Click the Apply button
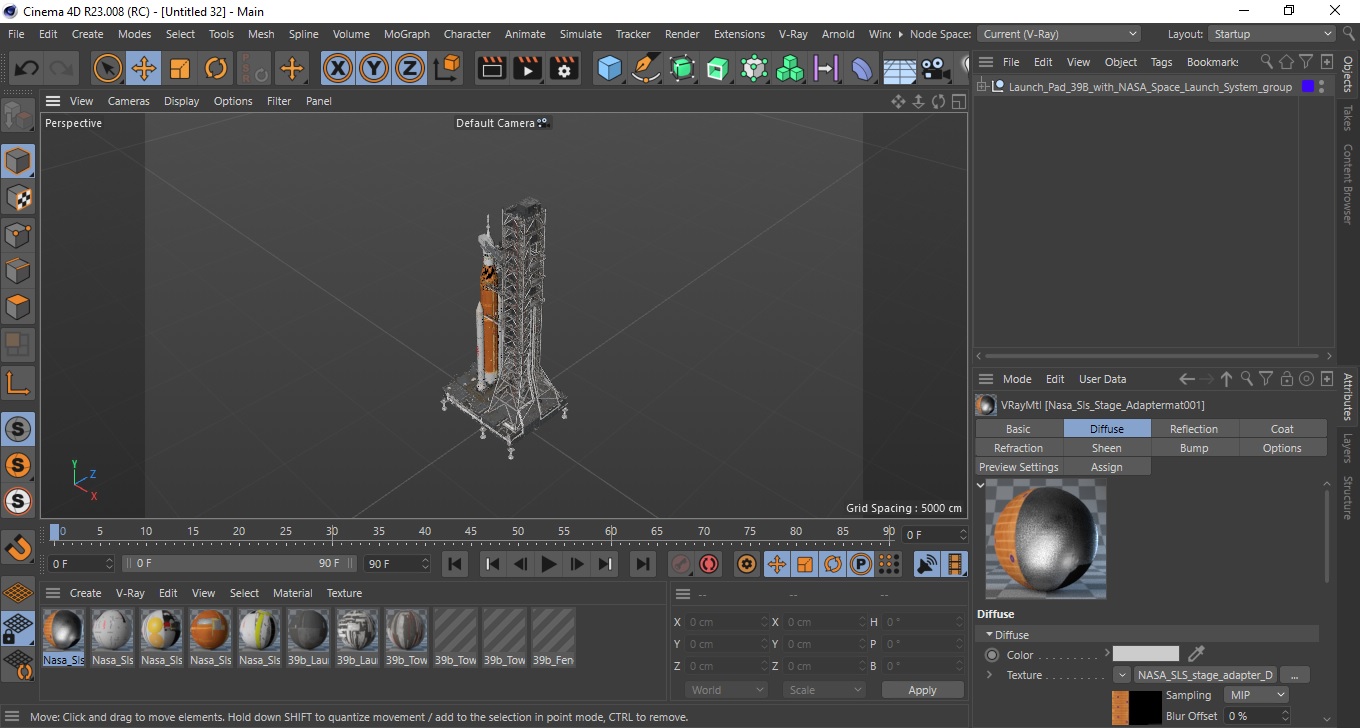This screenshot has height=728, width=1360. pos(922,690)
